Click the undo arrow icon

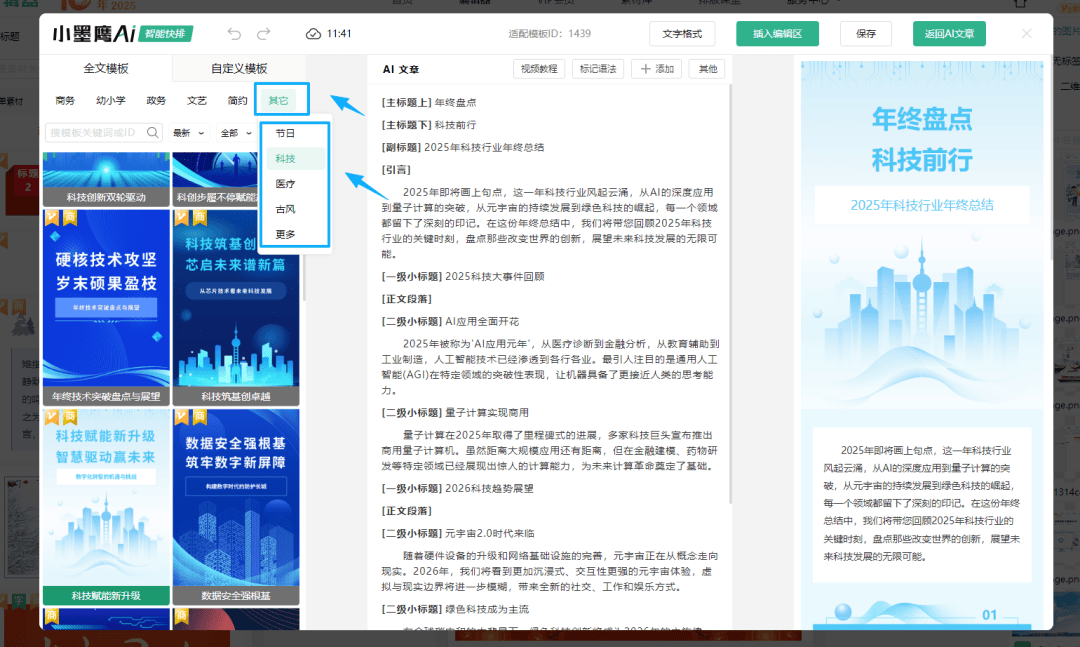[x=234, y=34]
